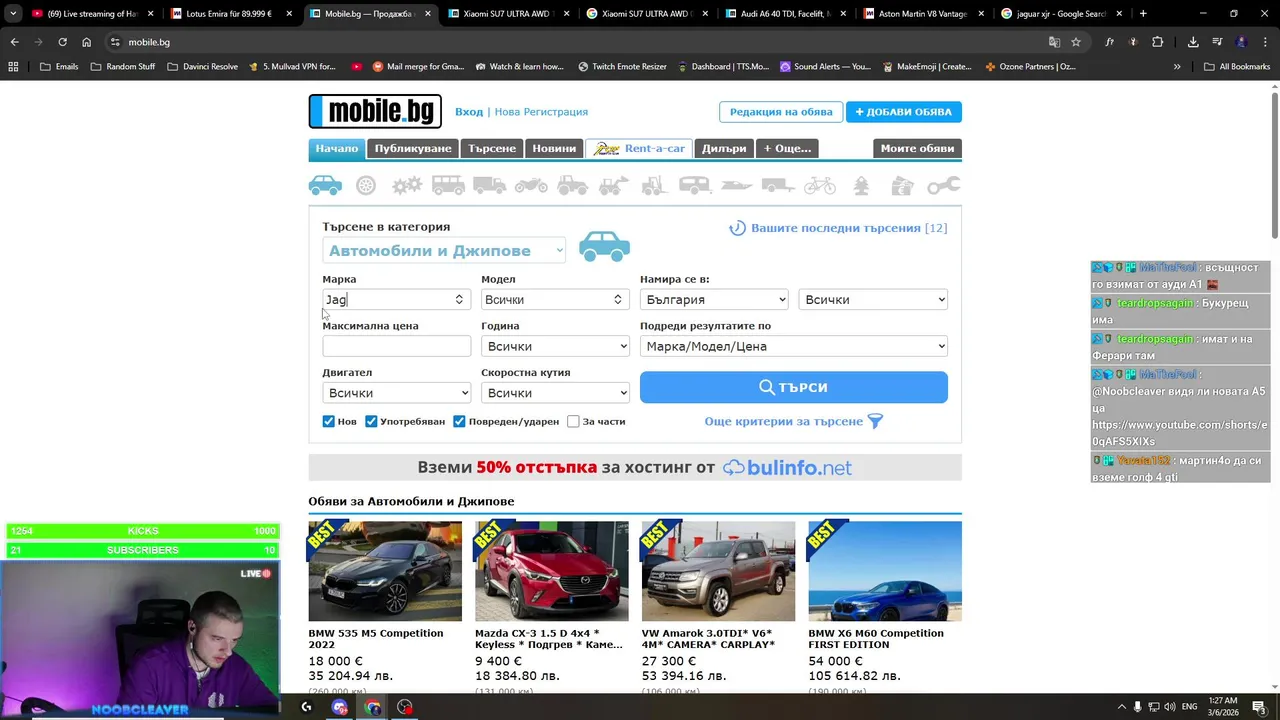Select the forklift category icon

(654, 186)
